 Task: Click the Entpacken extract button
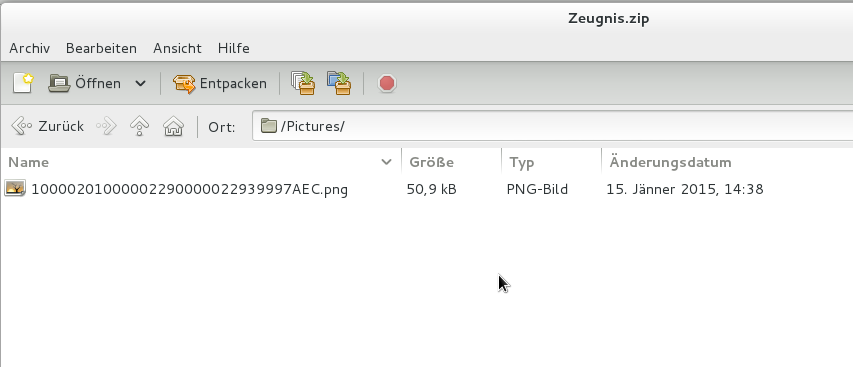[x=220, y=83]
